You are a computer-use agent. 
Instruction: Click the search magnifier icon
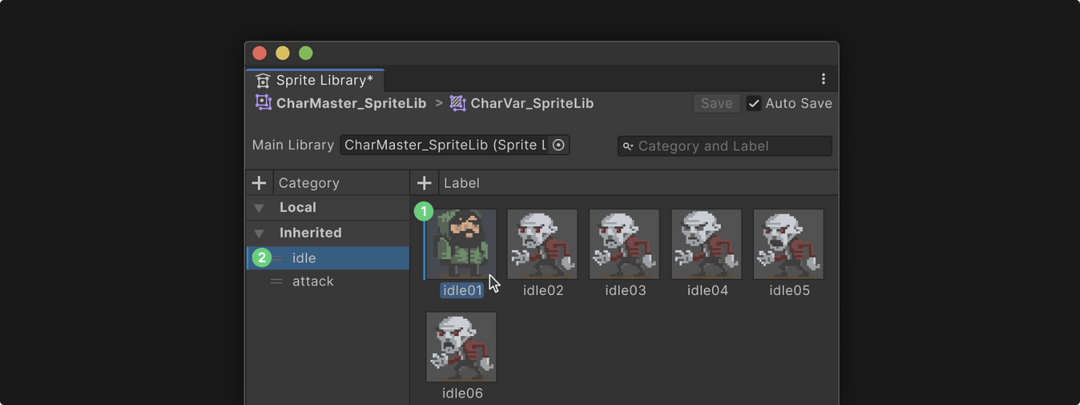627,146
